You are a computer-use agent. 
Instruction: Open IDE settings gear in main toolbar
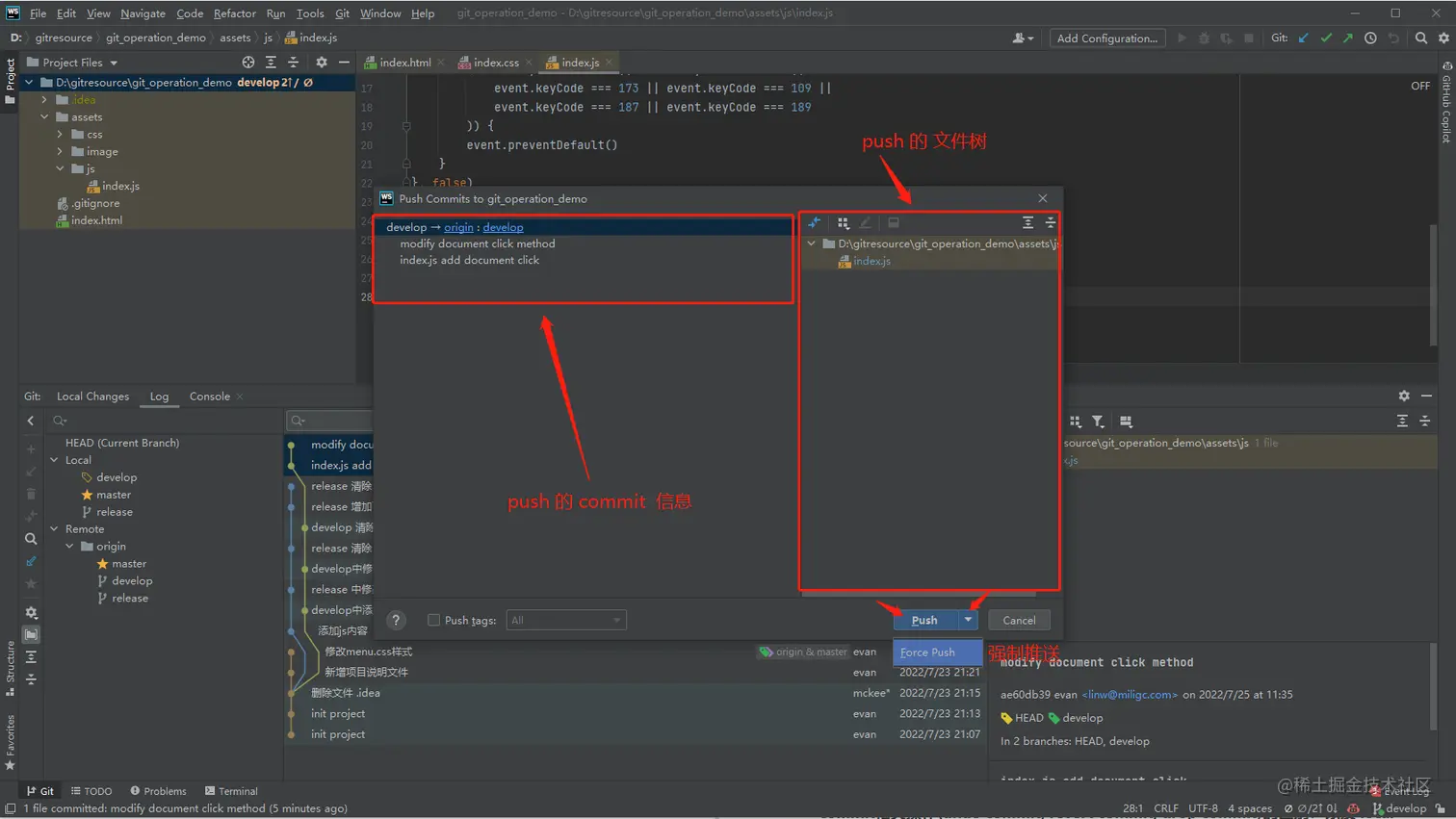[x=1443, y=38]
